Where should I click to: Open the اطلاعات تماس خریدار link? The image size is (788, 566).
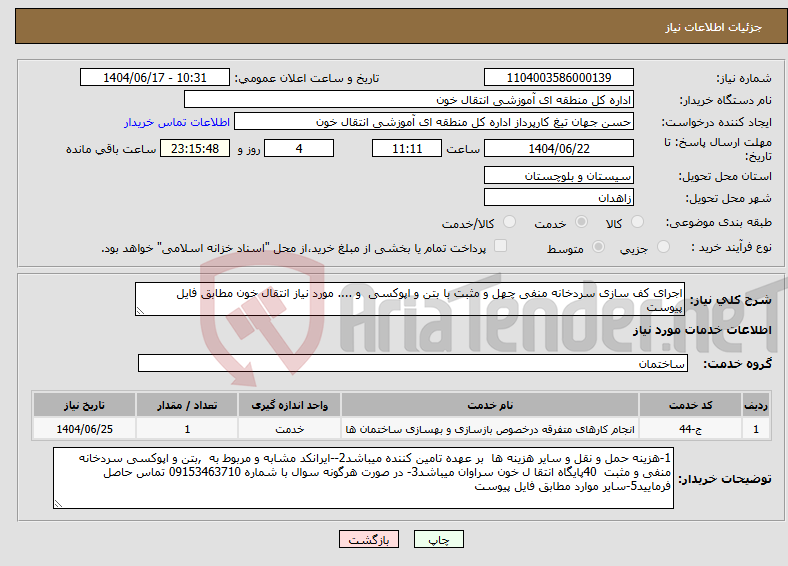pyautogui.click(x=177, y=122)
